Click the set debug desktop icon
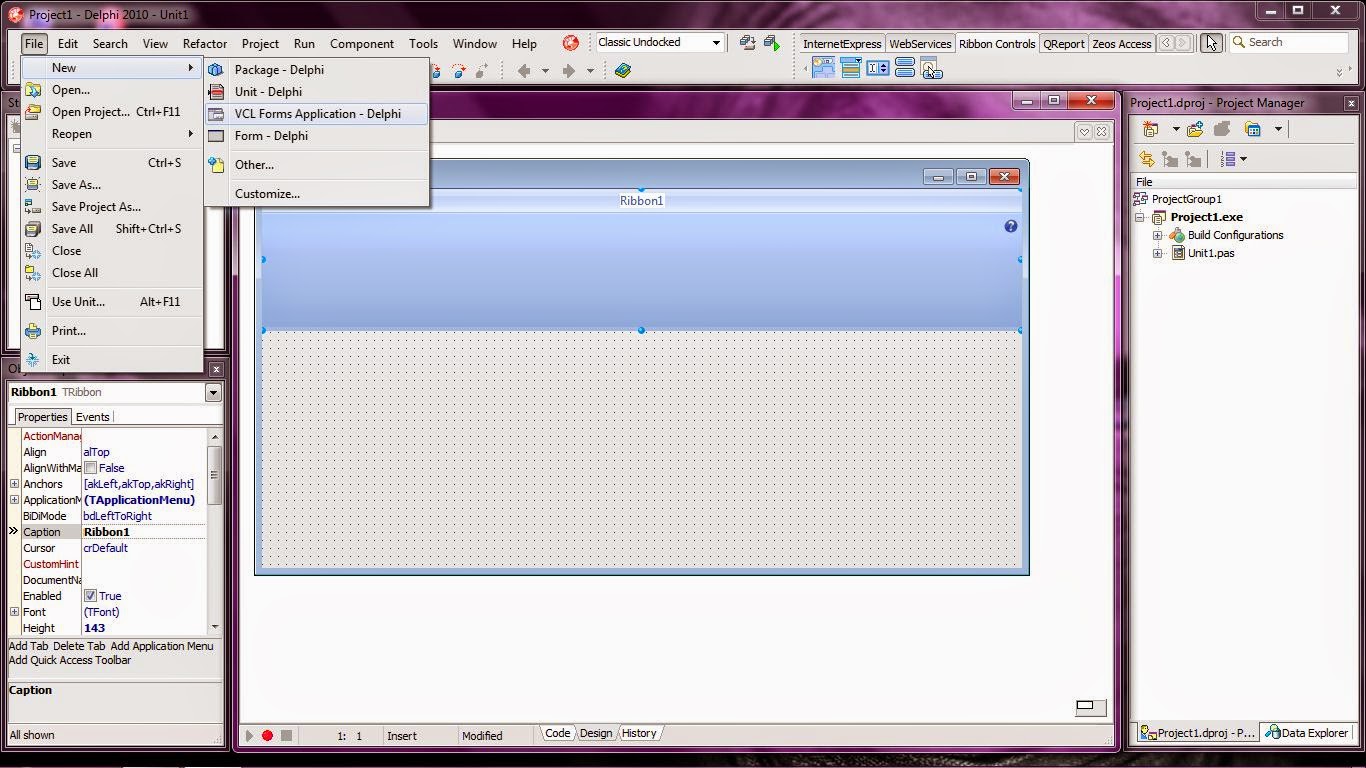Viewport: 1366px width, 768px height. pos(772,43)
